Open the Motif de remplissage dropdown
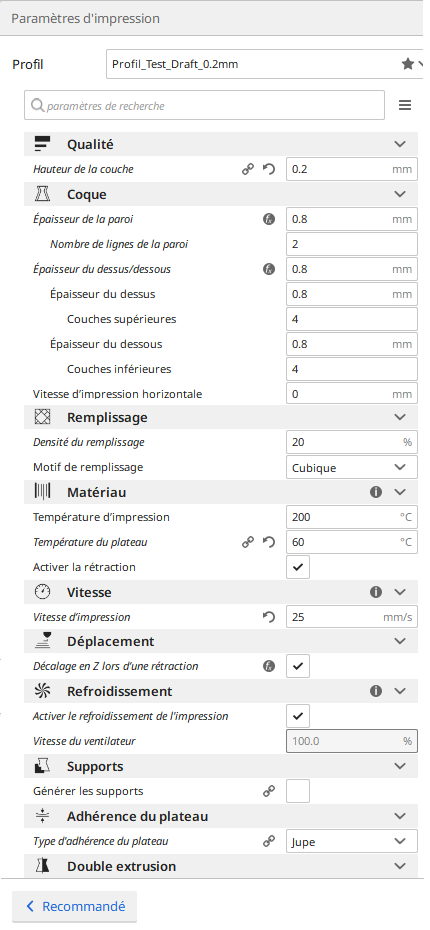430x930 pixels. tap(352, 467)
